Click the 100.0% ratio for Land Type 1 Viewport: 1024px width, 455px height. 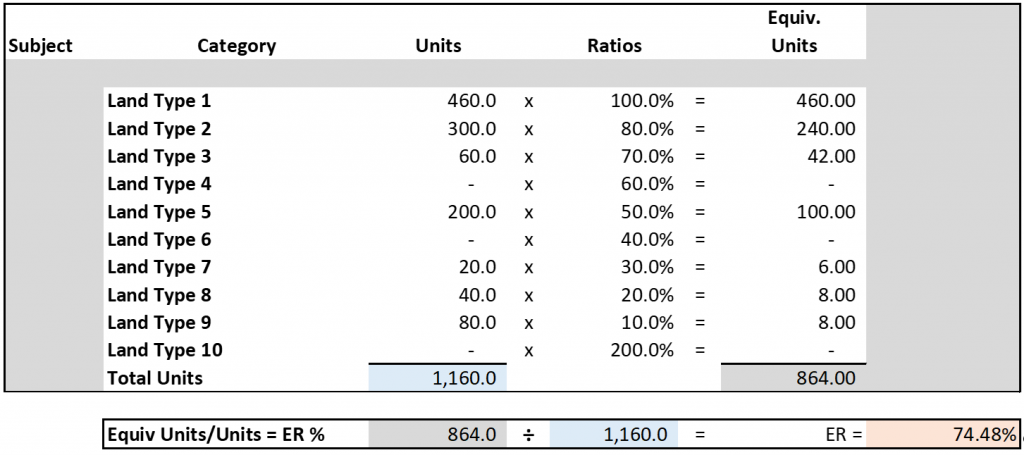[x=642, y=101]
